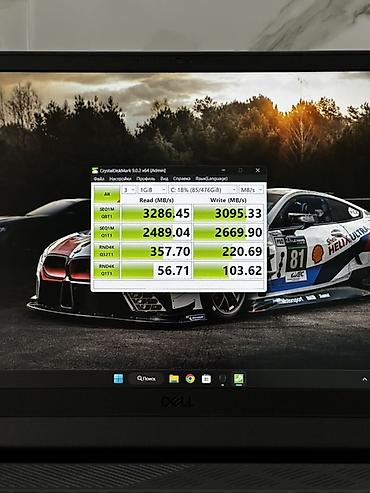The image size is (370, 493).
Task: Click the 357.70 read result
Action: click(x=156, y=251)
